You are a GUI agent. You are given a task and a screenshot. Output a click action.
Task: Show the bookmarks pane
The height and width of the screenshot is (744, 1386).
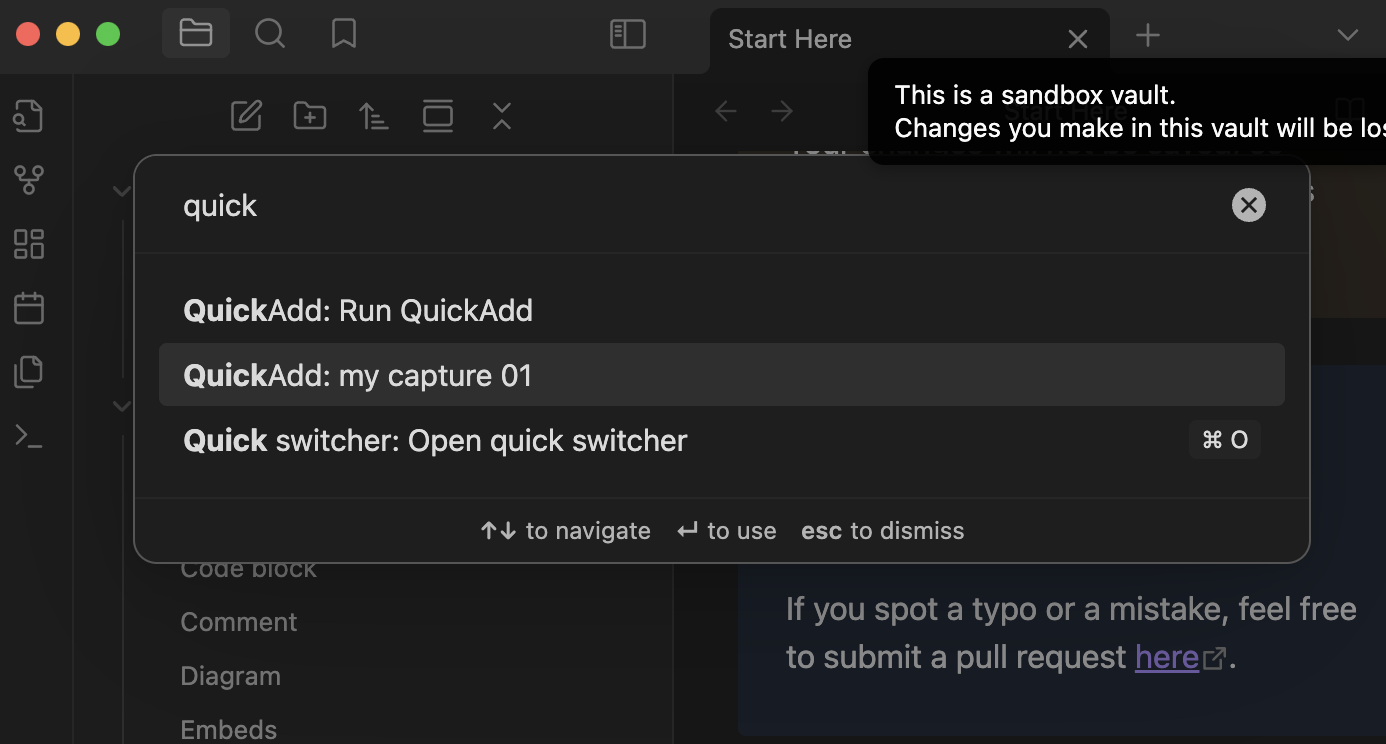pos(343,34)
